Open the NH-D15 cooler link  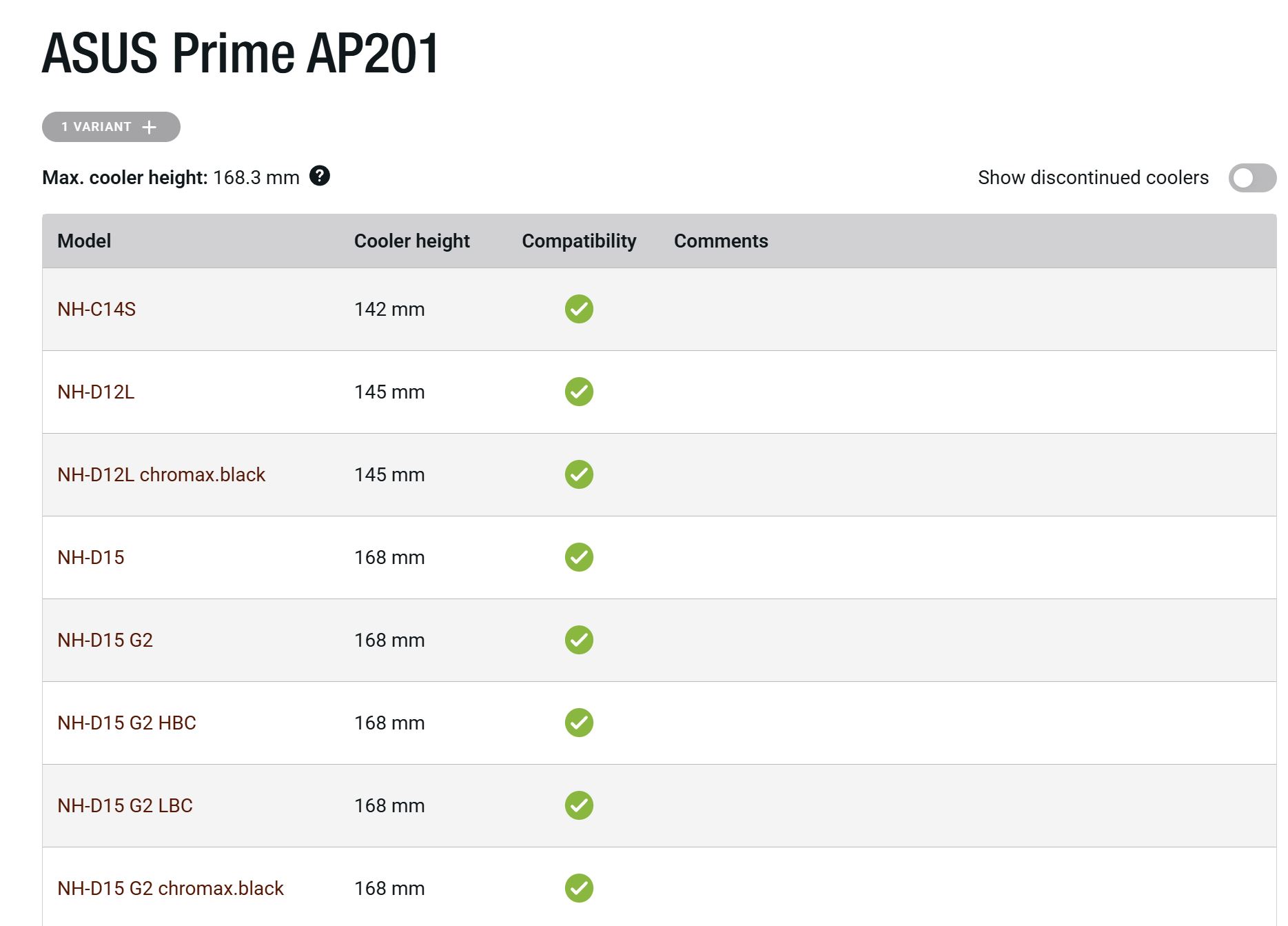tap(91, 557)
